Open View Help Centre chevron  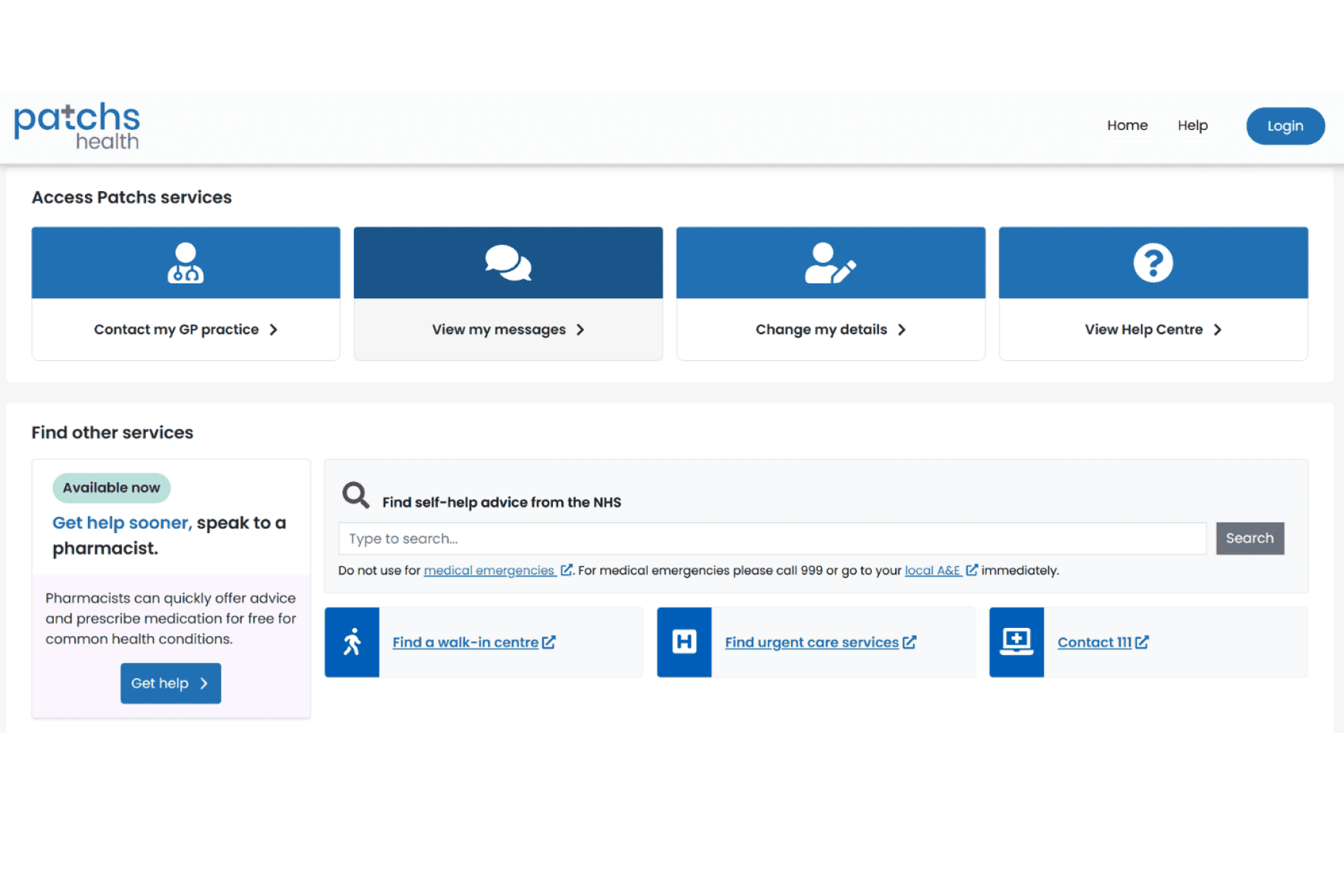click(x=1218, y=330)
